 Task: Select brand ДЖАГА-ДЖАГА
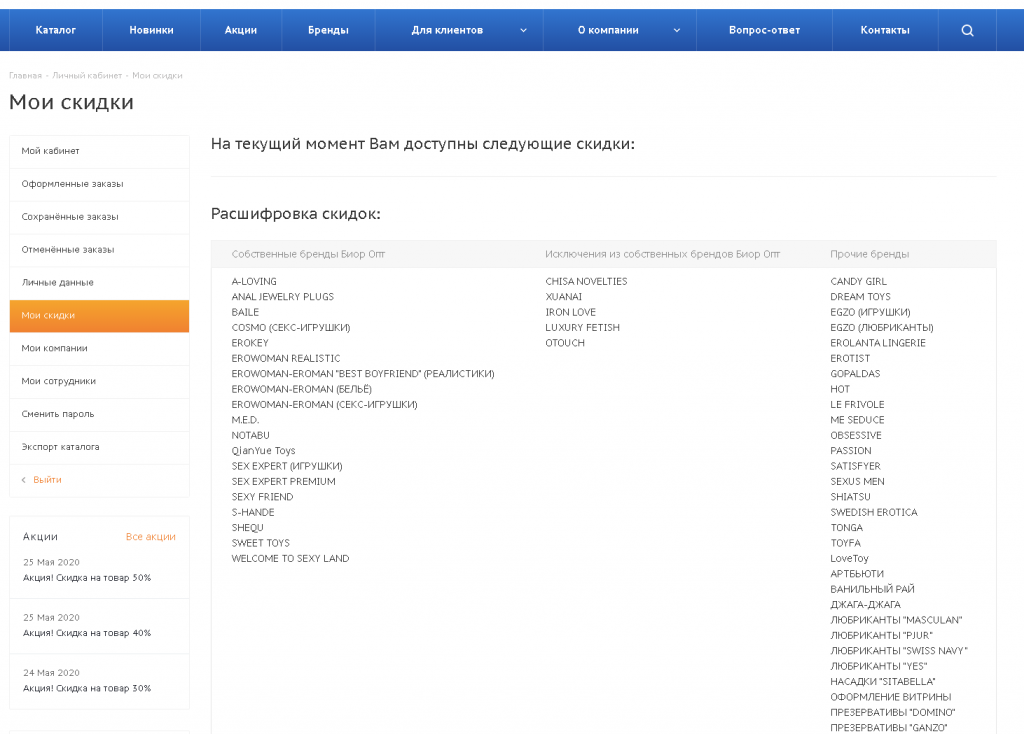point(865,605)
